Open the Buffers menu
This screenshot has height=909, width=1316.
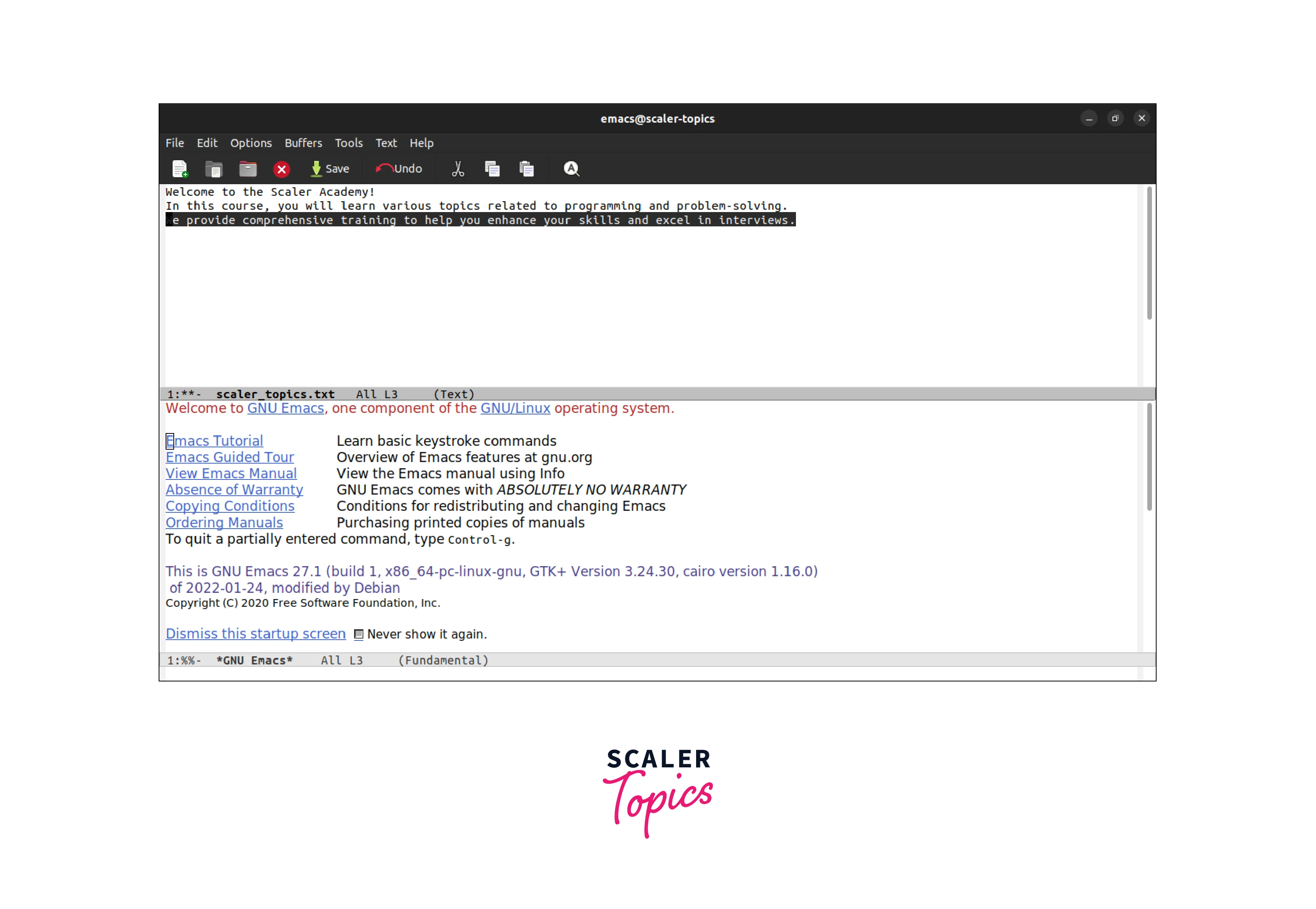pyautogui.click(x=303, y=143)
